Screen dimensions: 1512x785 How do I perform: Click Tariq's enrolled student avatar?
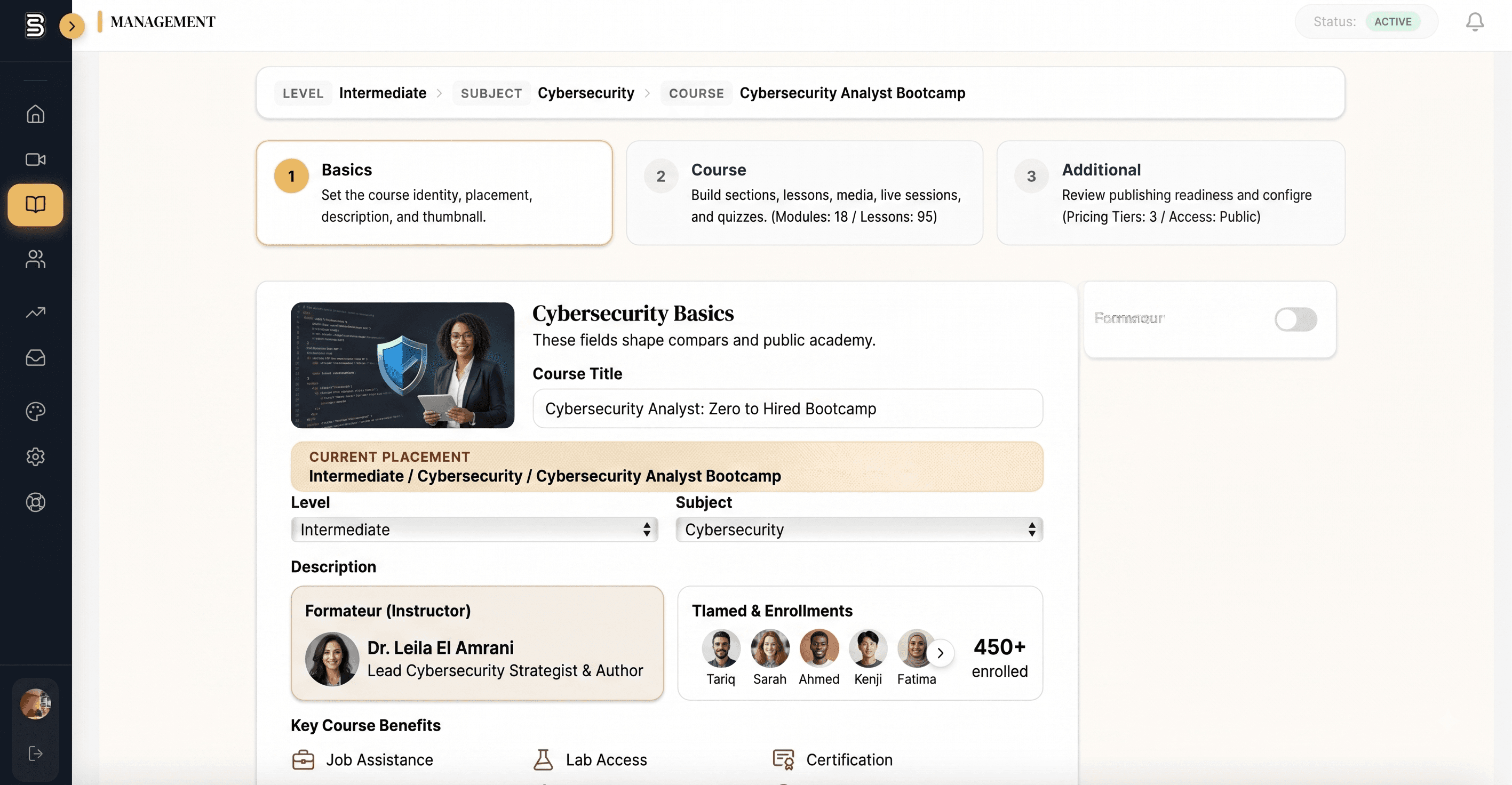pyautogui.click(x=721, y=648)
